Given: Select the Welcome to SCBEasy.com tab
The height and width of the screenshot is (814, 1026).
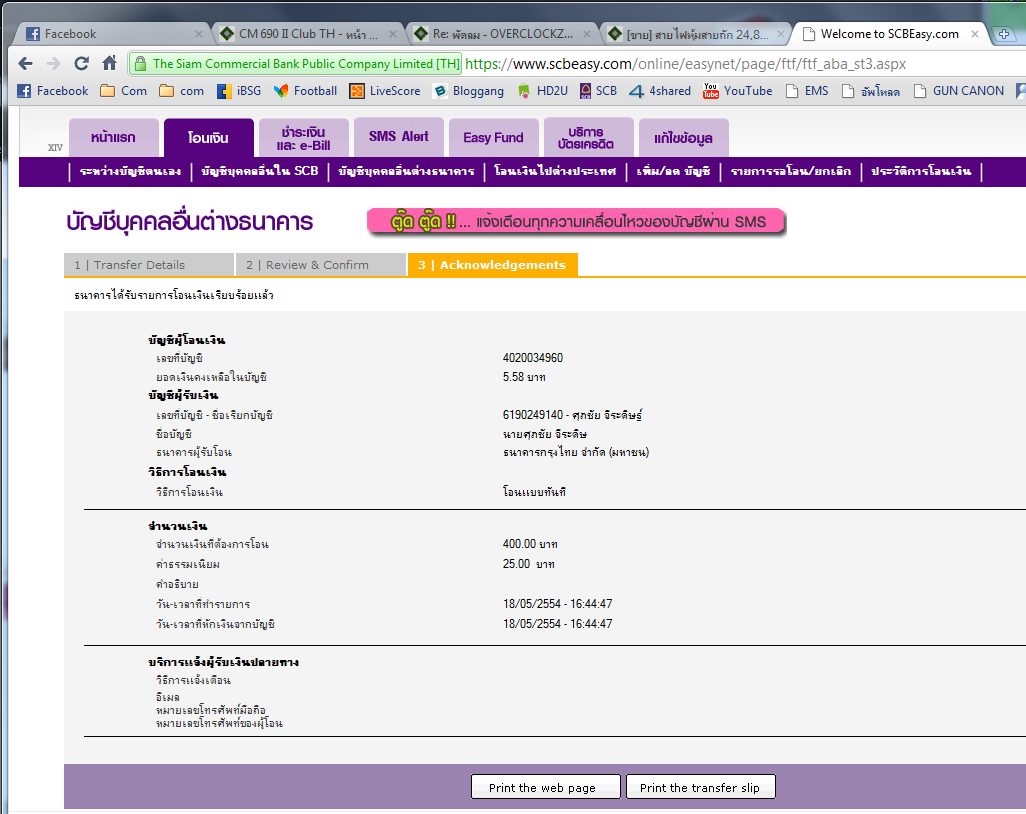Looking at the screenshot, I should (890, 34).
